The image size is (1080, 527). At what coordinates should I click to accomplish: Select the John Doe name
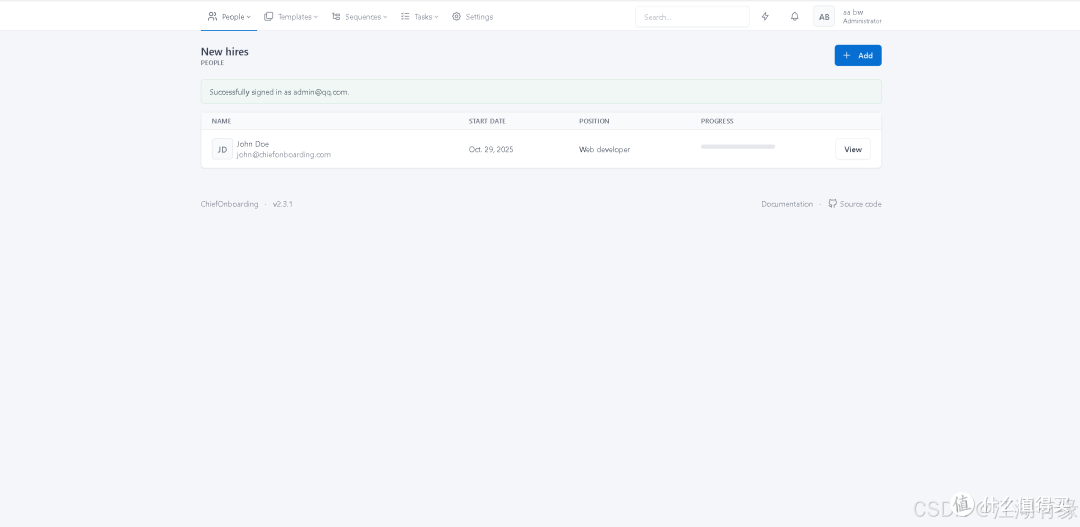253,144
